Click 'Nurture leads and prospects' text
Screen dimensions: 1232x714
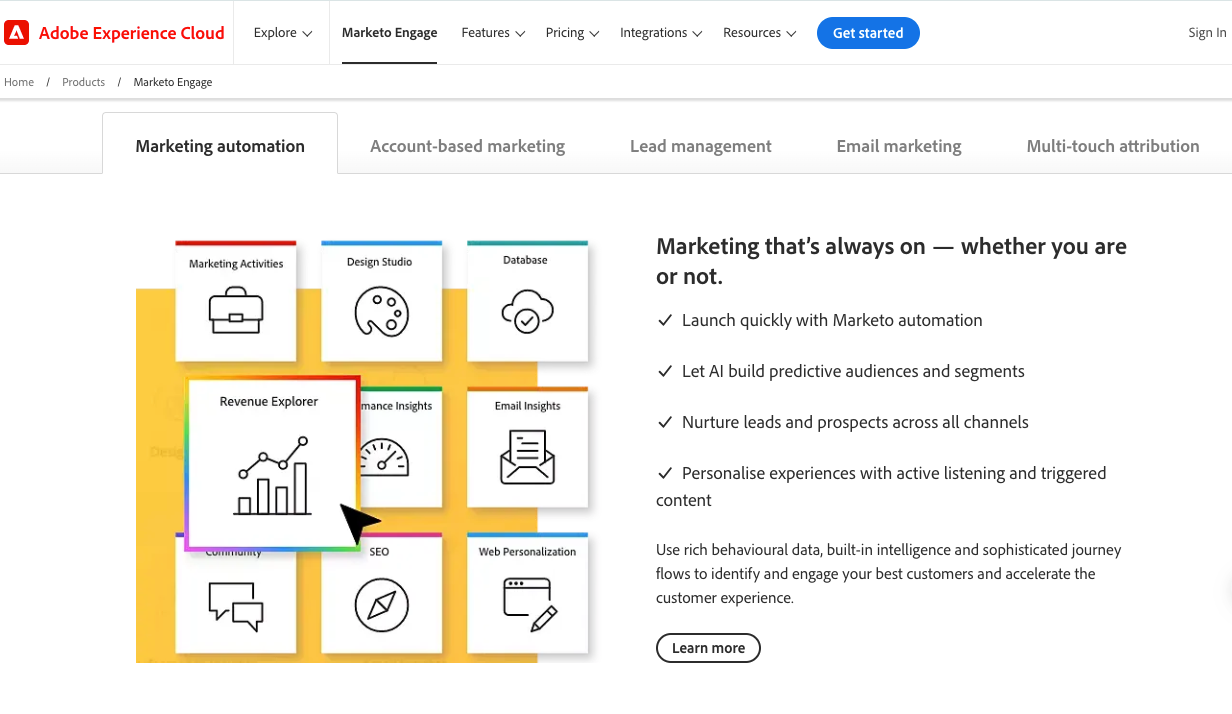click(x=855, y=422)
